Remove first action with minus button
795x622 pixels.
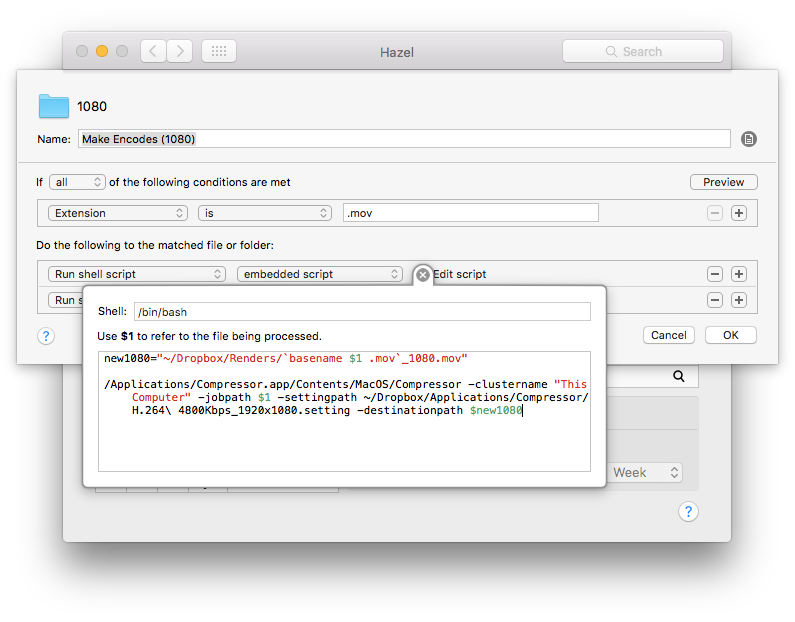click(715, 274)
